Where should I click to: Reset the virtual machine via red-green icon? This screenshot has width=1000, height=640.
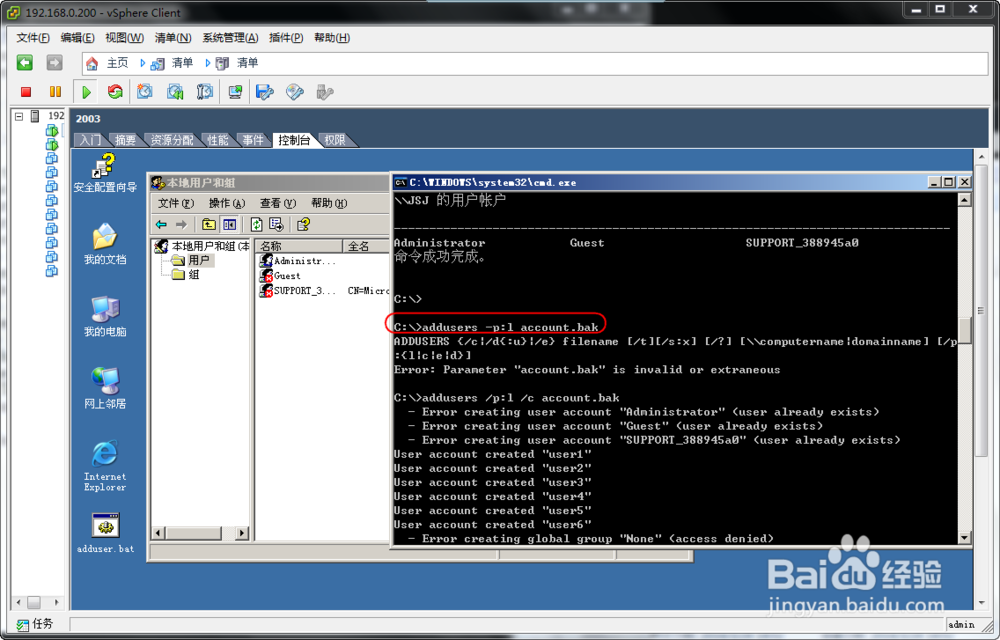click(x=115, y=92)
